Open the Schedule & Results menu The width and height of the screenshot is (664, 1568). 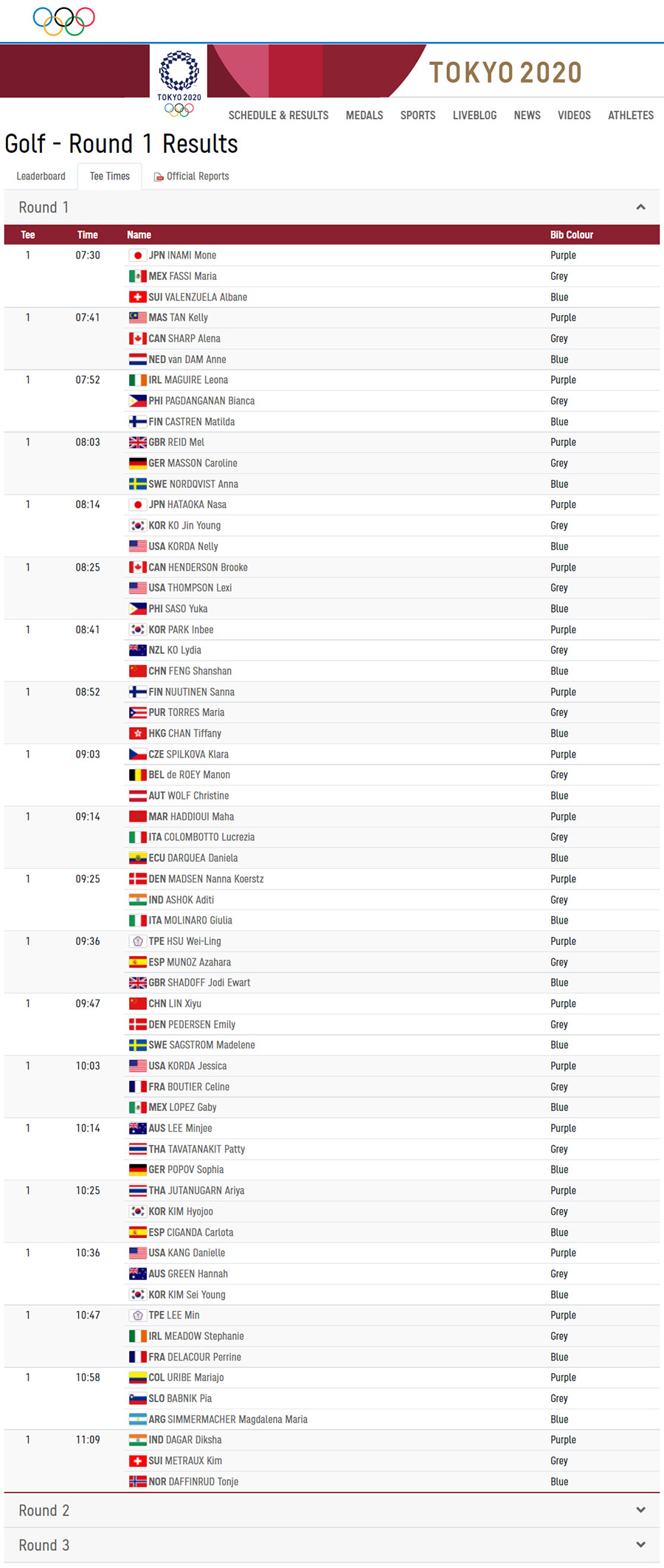tap(278, 115)
